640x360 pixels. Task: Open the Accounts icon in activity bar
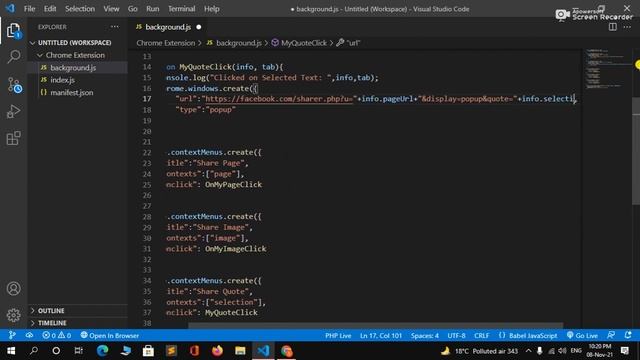pos(13,289)
